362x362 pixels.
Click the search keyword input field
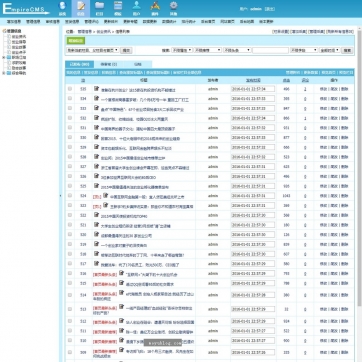coord(270,50)
